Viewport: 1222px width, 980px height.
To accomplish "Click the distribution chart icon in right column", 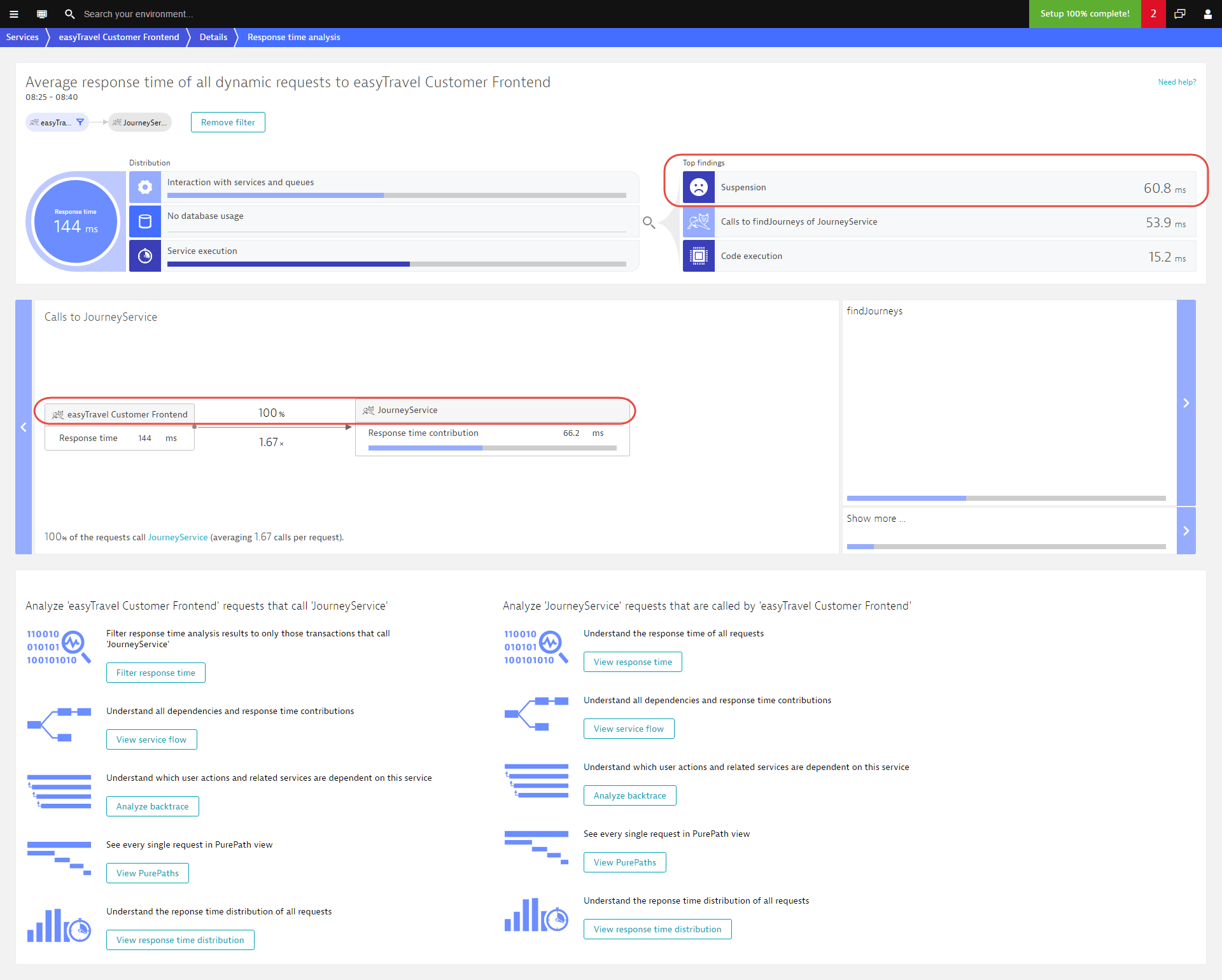I will point(536,914).
